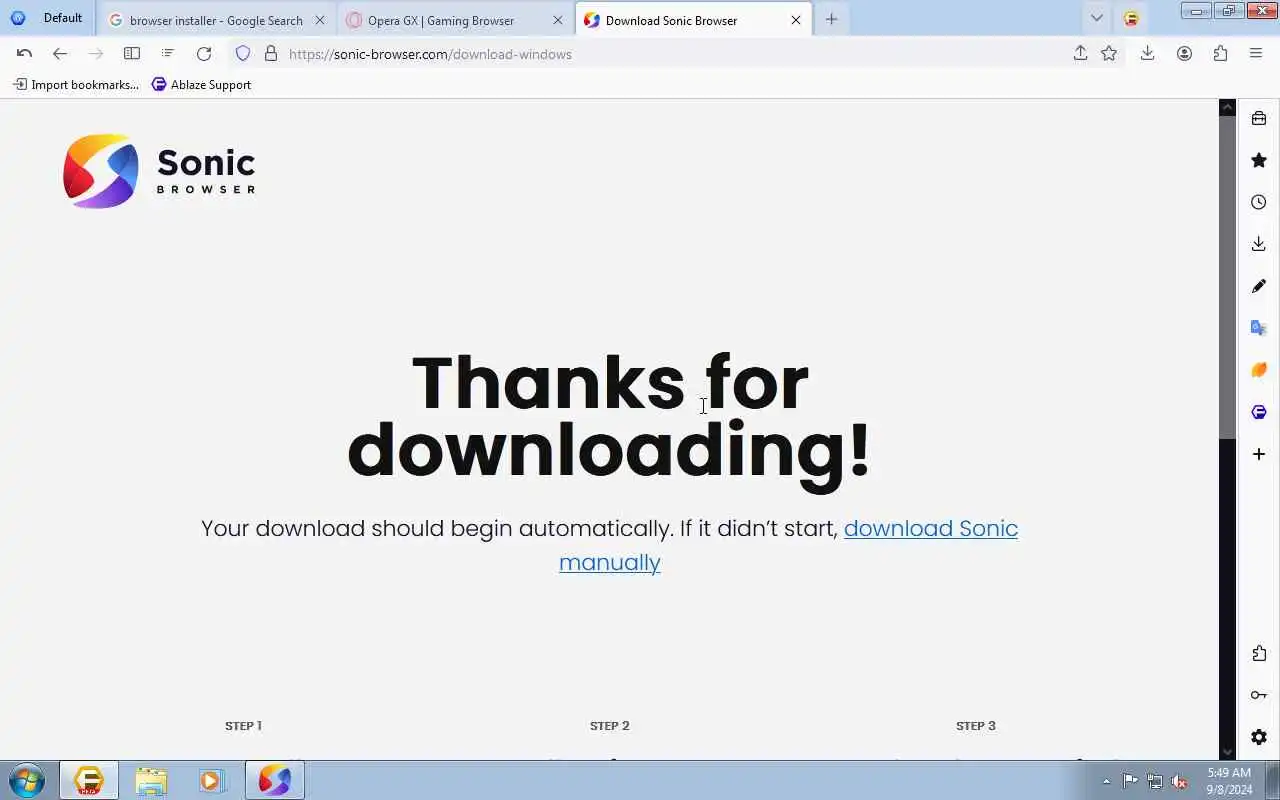Click the STEP 2 label

click(609, 726)
